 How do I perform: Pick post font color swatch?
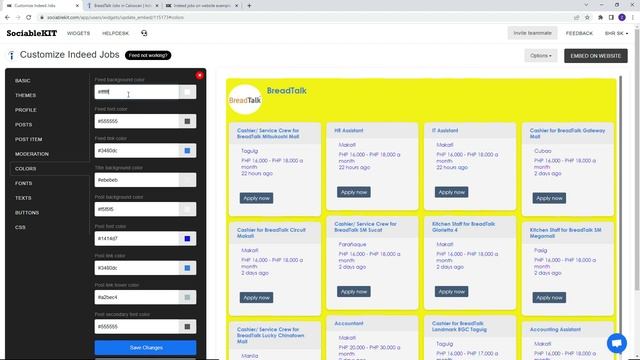(187, 239)
